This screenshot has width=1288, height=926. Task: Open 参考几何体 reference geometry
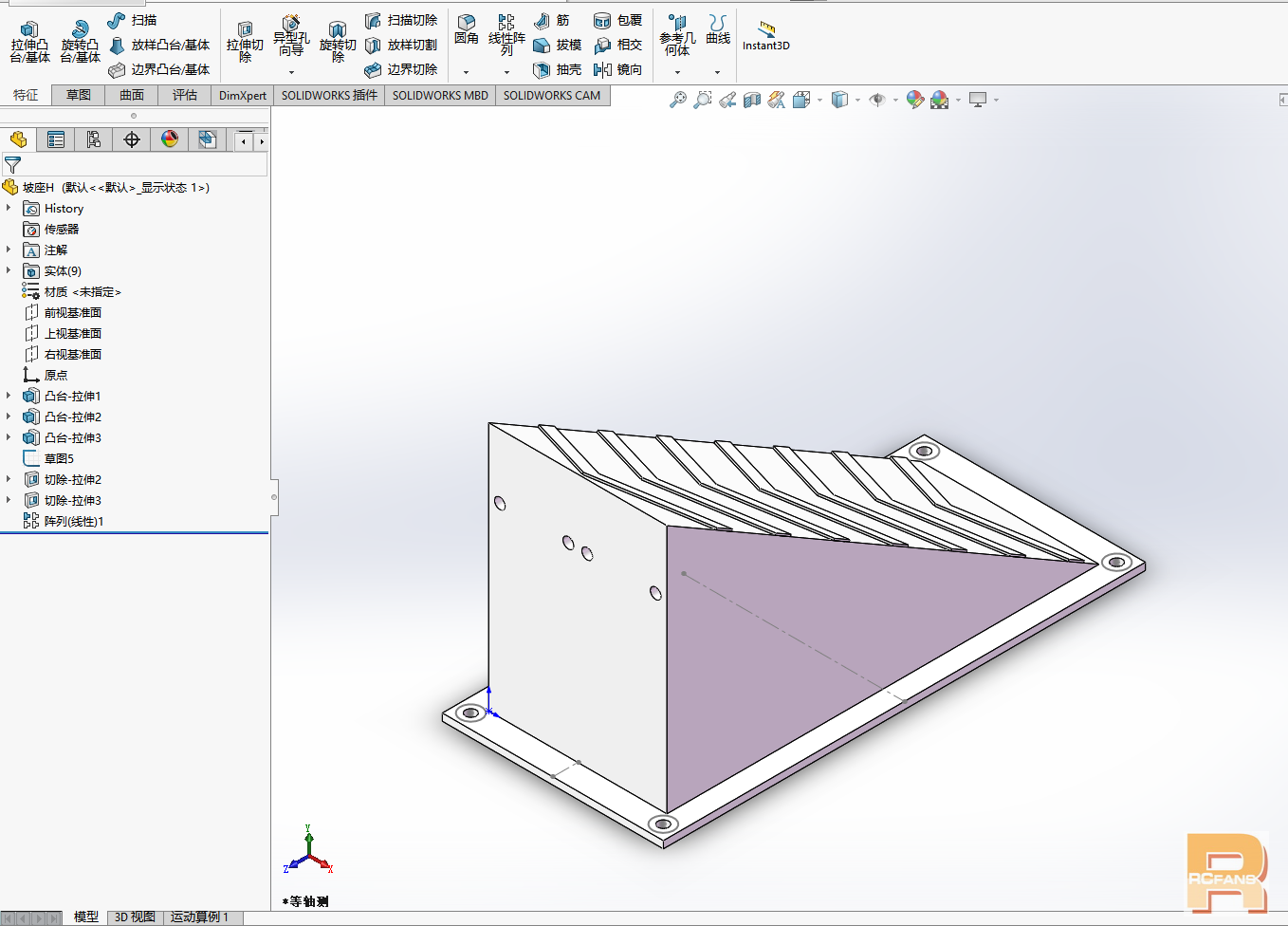tap(677, 35)
